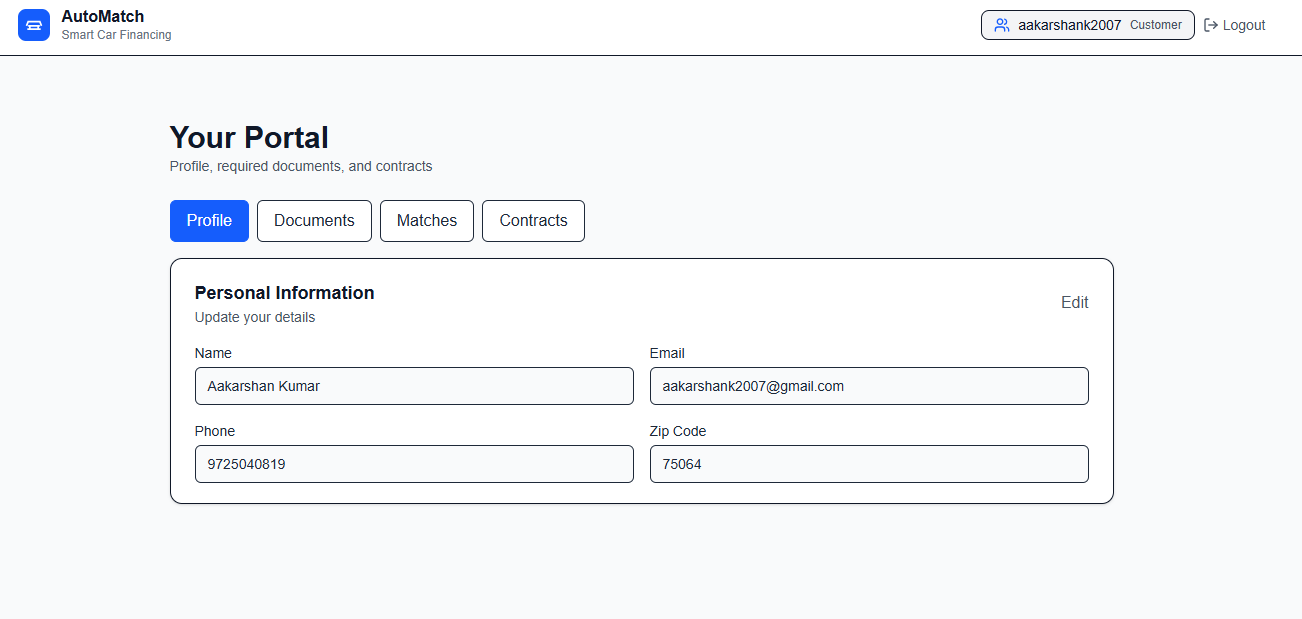Select the Name input field

414,386
